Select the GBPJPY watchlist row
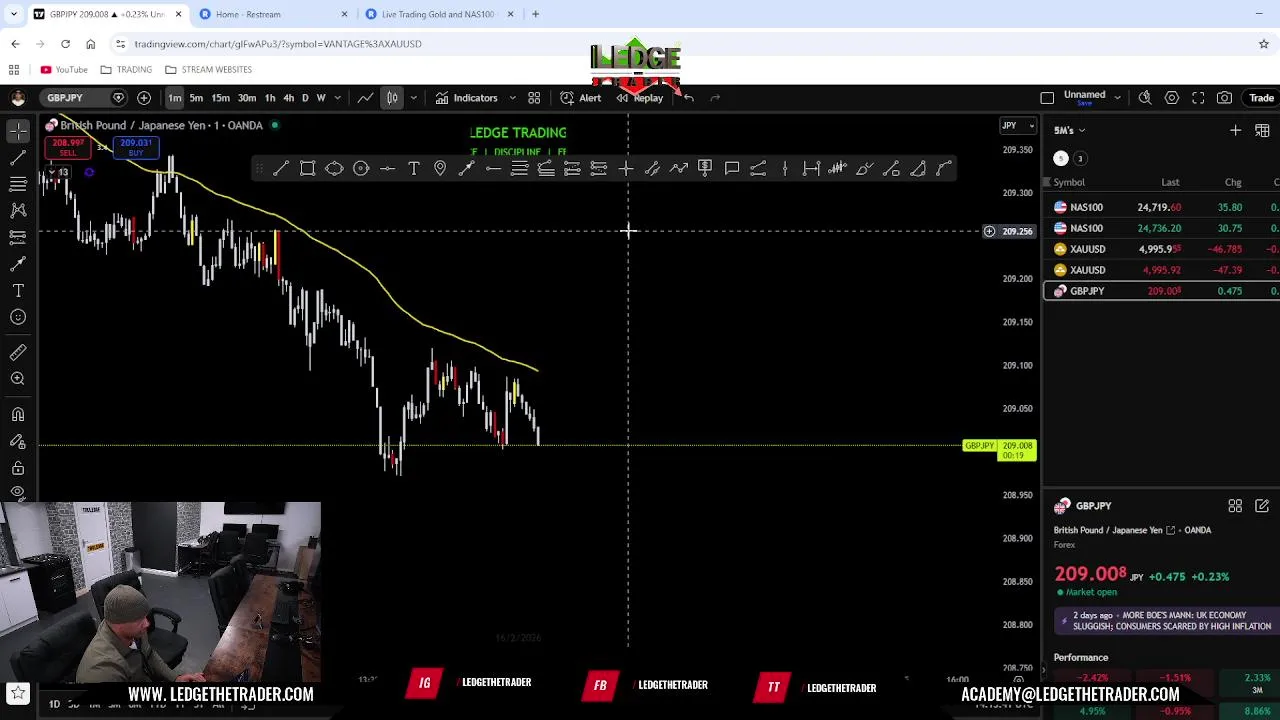 pyautogui.click(x=1161, y=291)
